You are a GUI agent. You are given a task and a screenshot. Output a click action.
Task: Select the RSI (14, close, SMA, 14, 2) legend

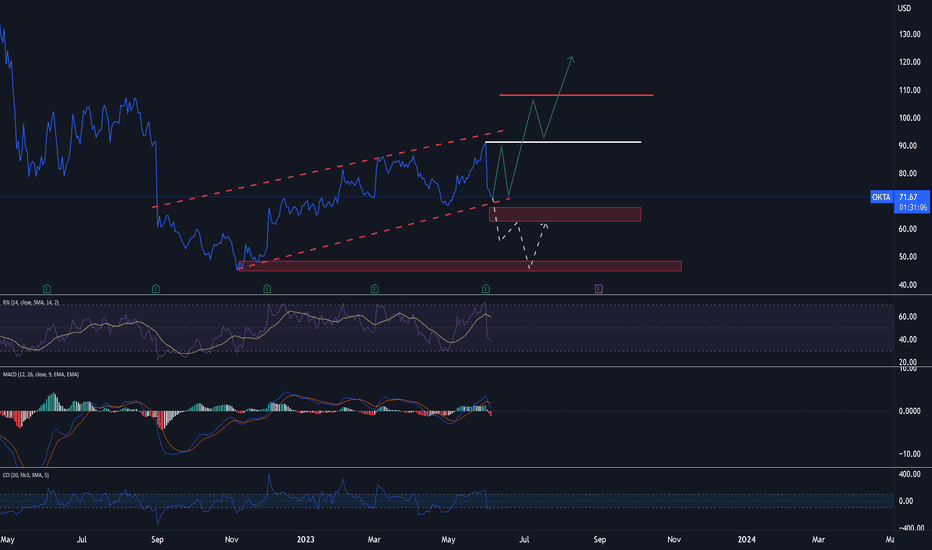(x=31, y=303)
